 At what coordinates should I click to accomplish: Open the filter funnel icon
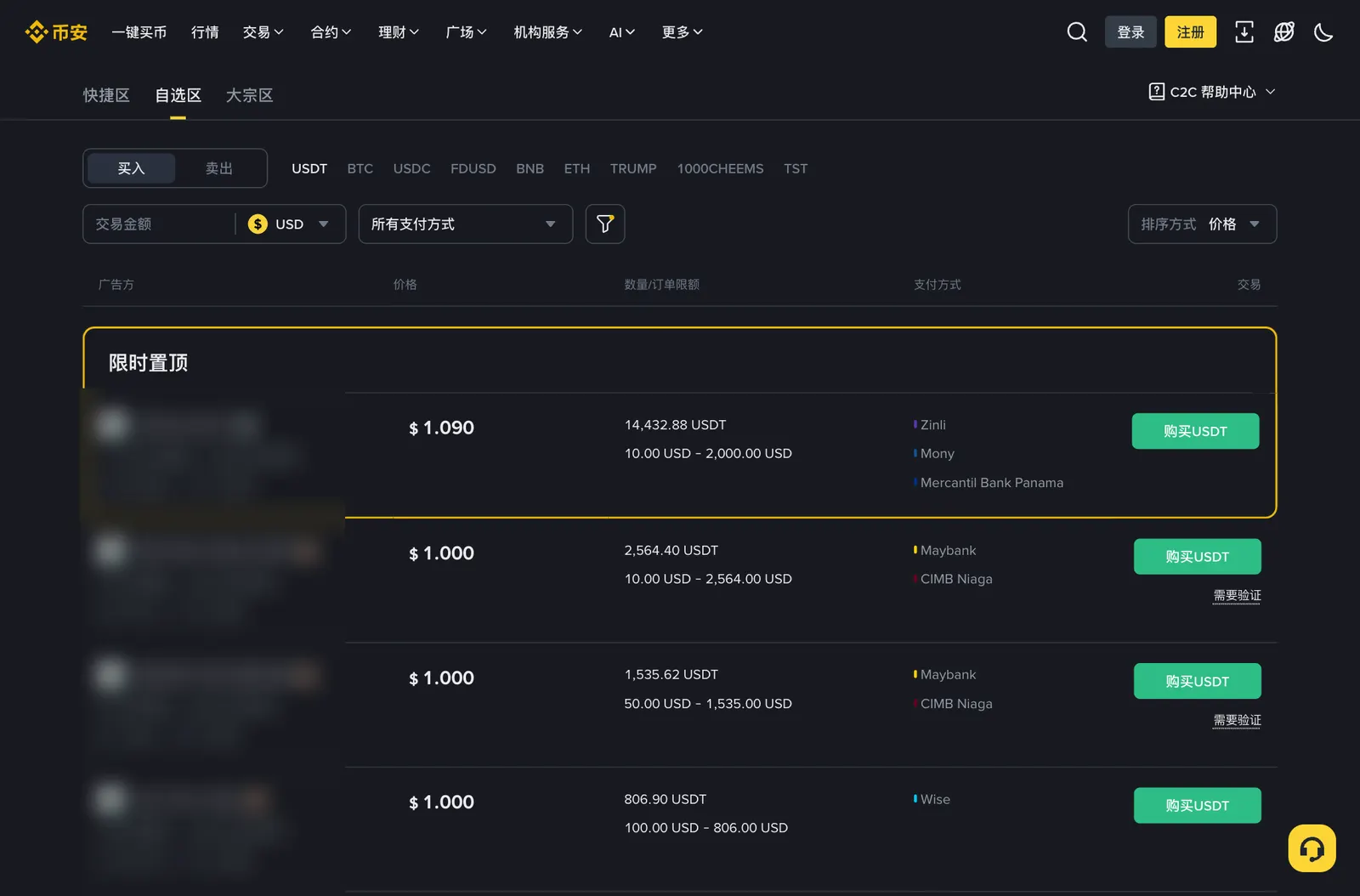[605, 224]
